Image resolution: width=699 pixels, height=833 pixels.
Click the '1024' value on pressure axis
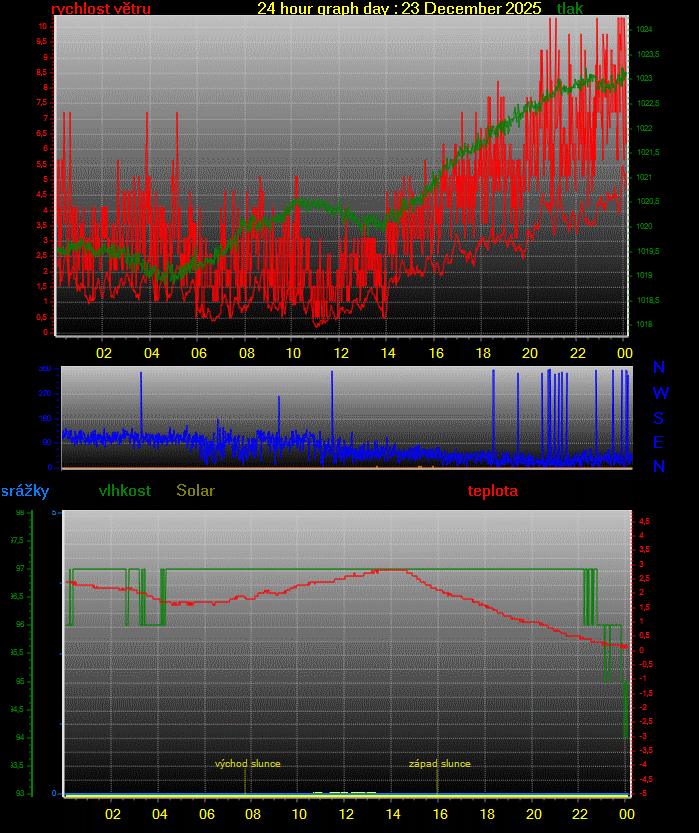pyautogui.click(x=645, y=29)
